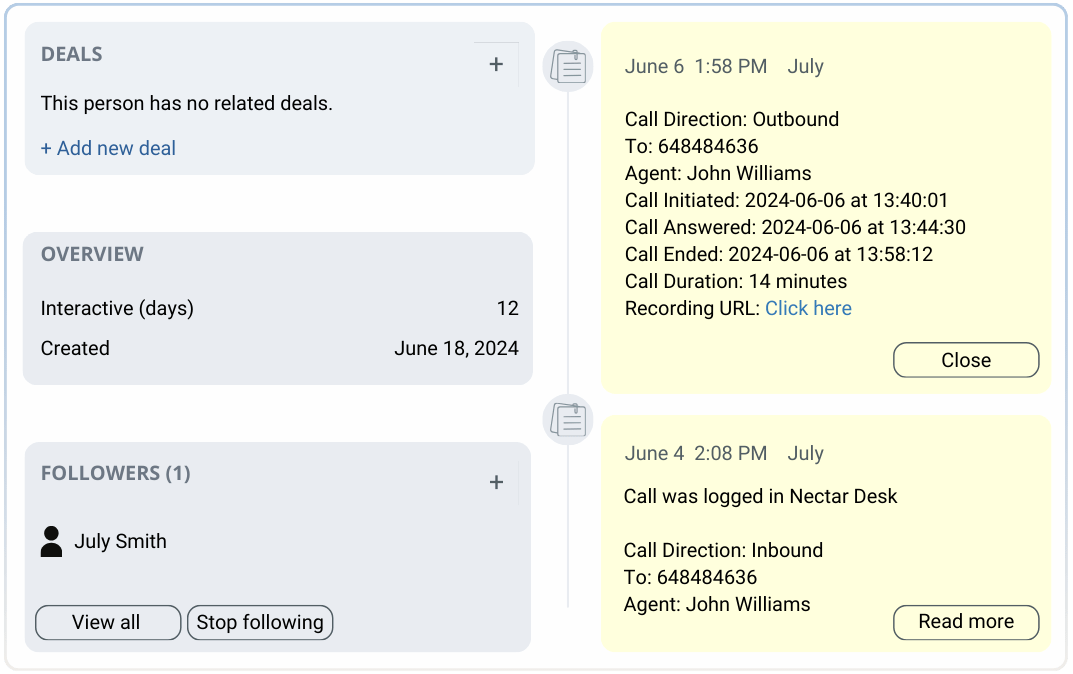Select the note icon beside June 6 entry
Viewport: 1073px width, 674px height.
click(568, 66)
